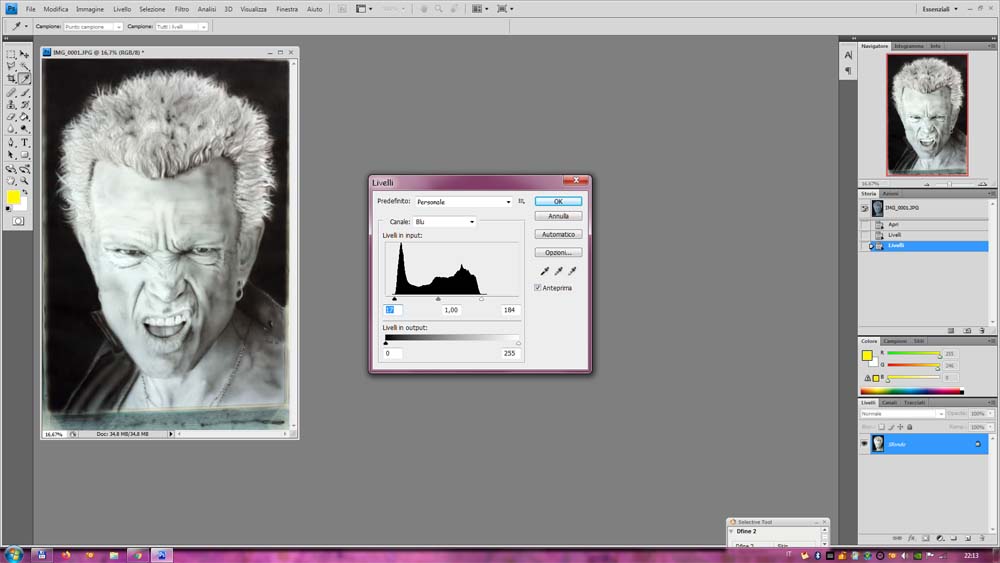Toggle history brush source for IMG_0001.JPG snapshot
The image size is (1000, 563).
(x=865, y=208)
